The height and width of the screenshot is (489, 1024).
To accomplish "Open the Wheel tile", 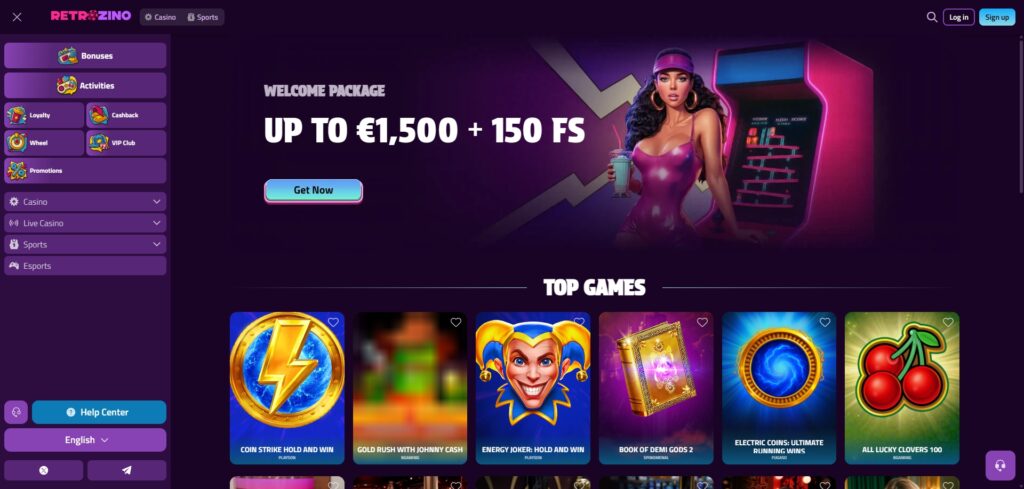I will coord(44,142).
